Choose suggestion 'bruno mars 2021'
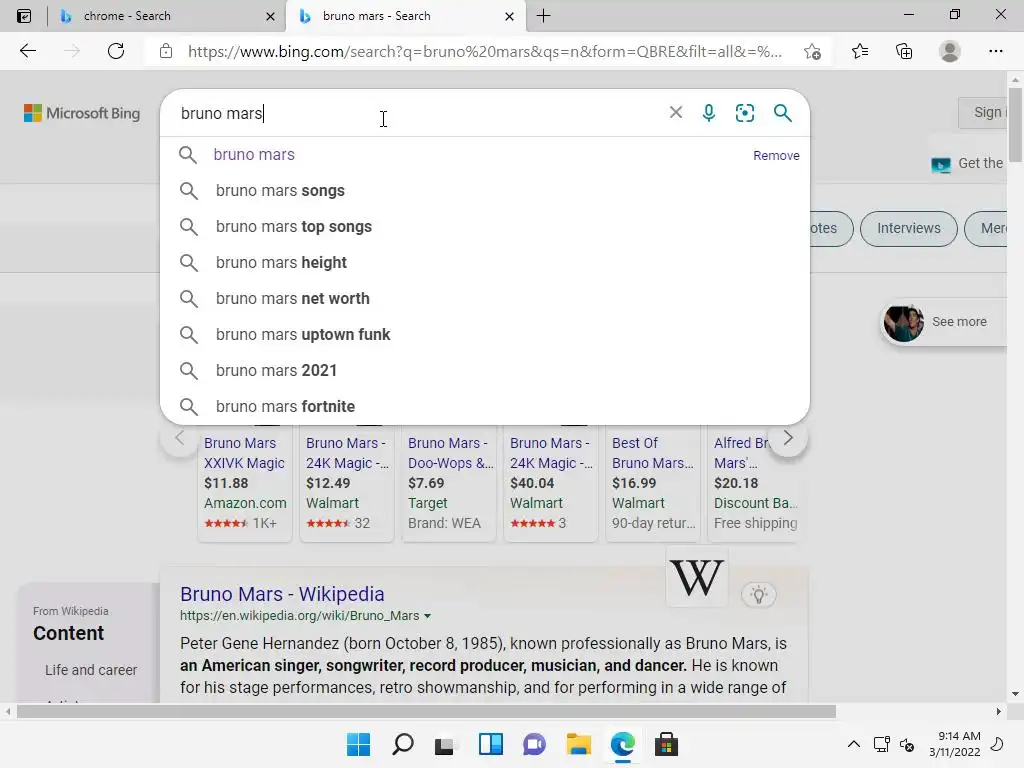Image resolution: width=1024 pixels, height=768 pixels. click(x=485, y=370)
